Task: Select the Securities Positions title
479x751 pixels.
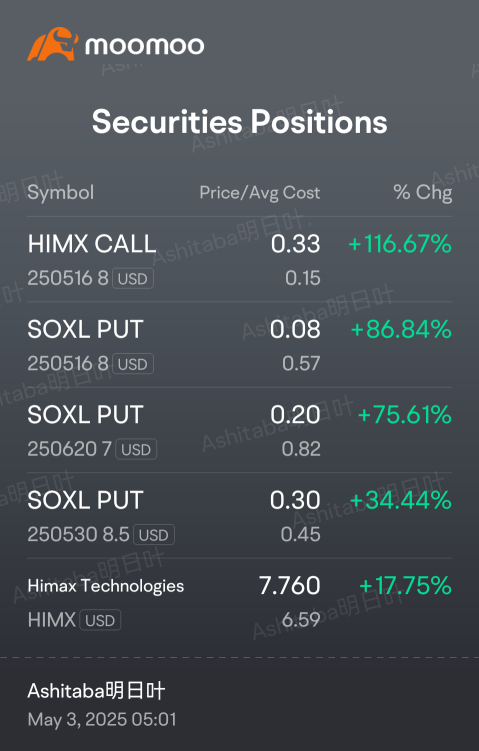Action: click(240, 122)
